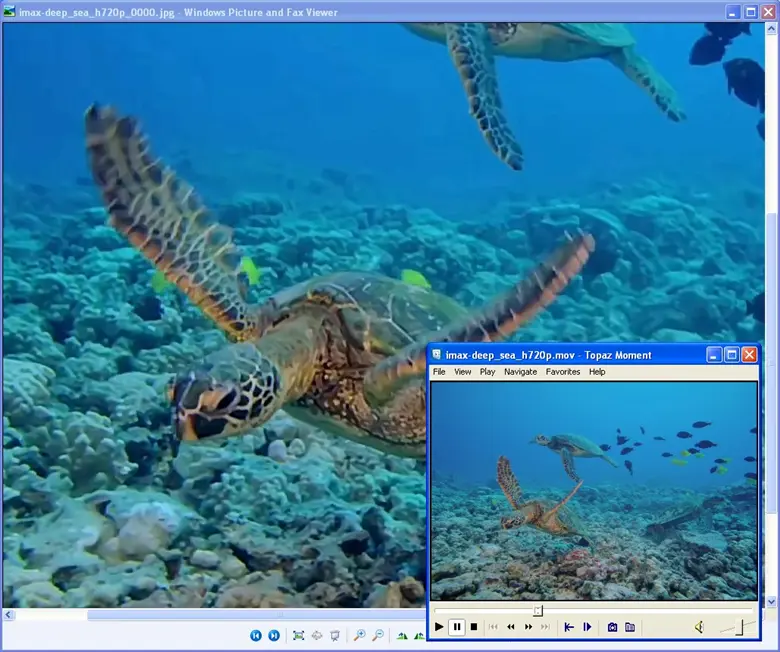Mute audio with the speaker icon
Viewport: 780px width, 652px height.
(698, 627)
